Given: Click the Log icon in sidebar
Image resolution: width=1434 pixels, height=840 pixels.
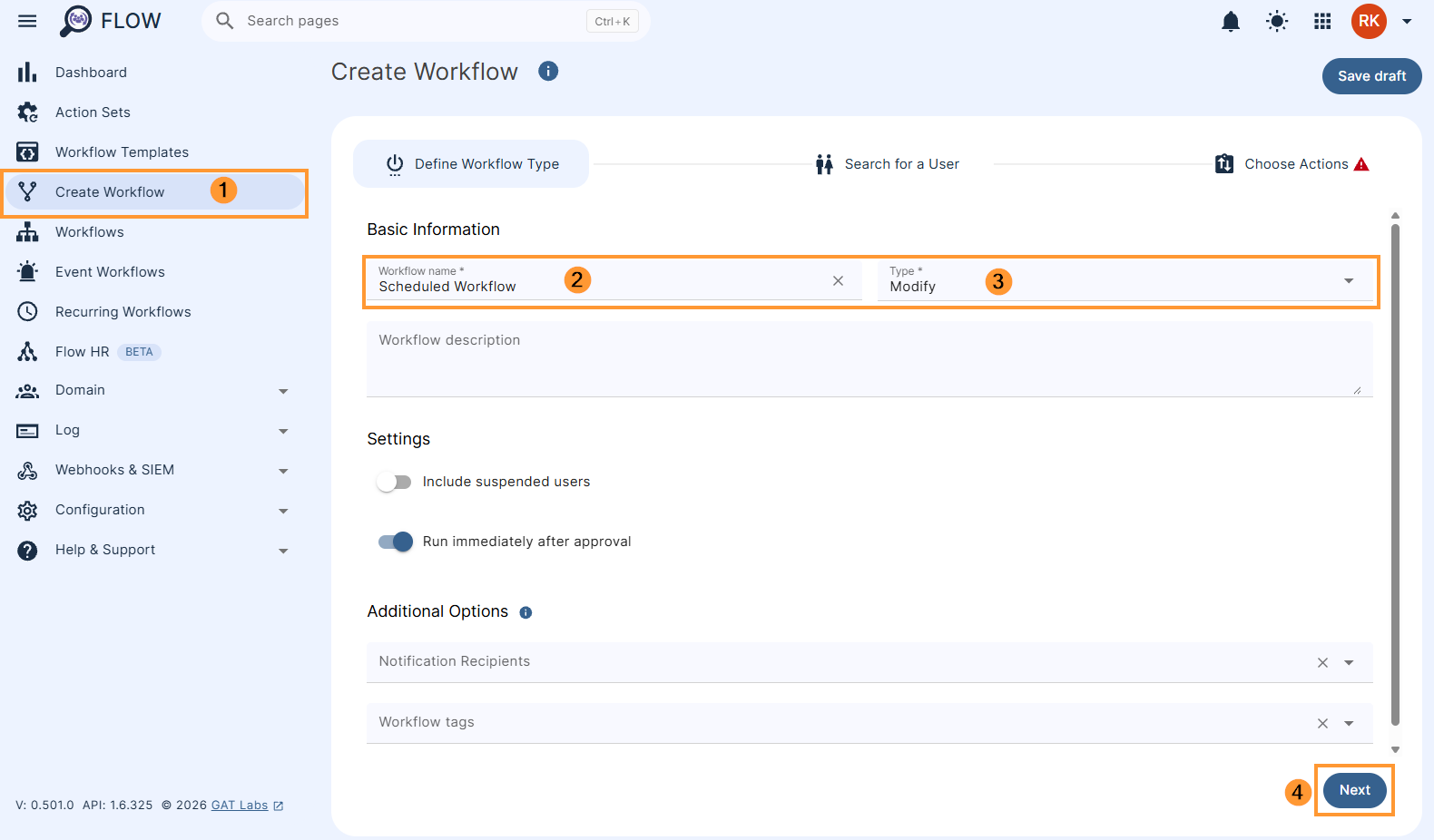Looking at the screenshot, I should (27, 431).
